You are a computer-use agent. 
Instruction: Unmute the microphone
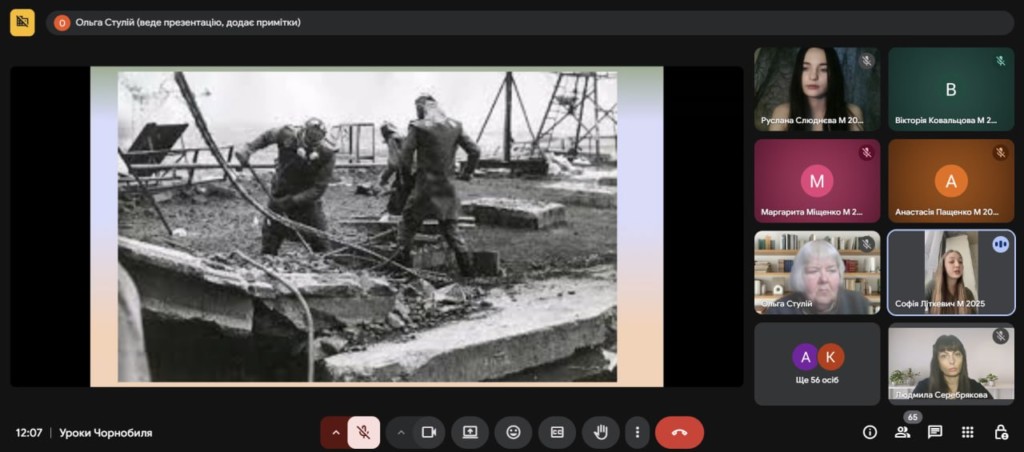(364, 432)
